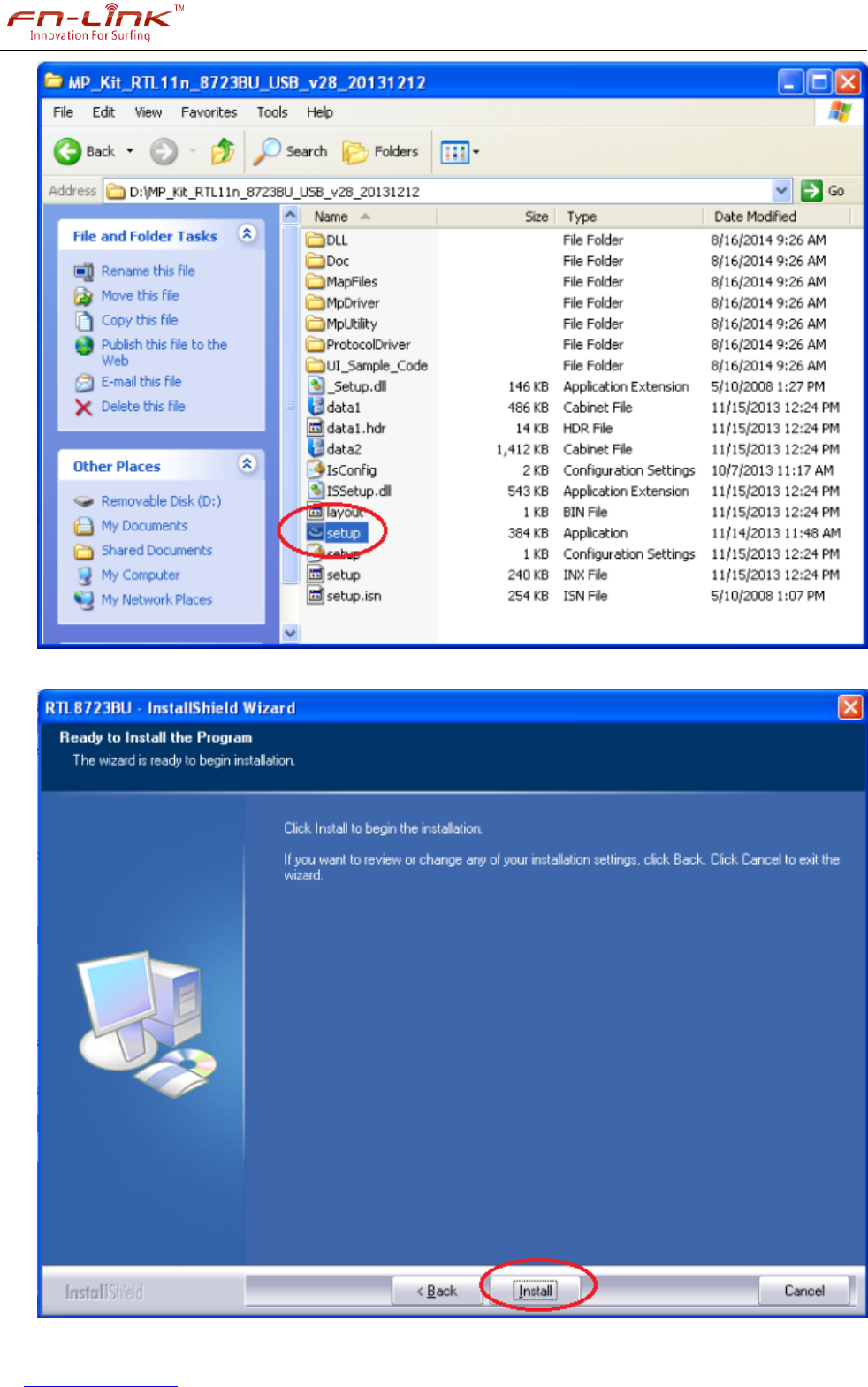Select the MpUtility folder
Viewport: 868px width, 1387px height.
pos(342,324)
